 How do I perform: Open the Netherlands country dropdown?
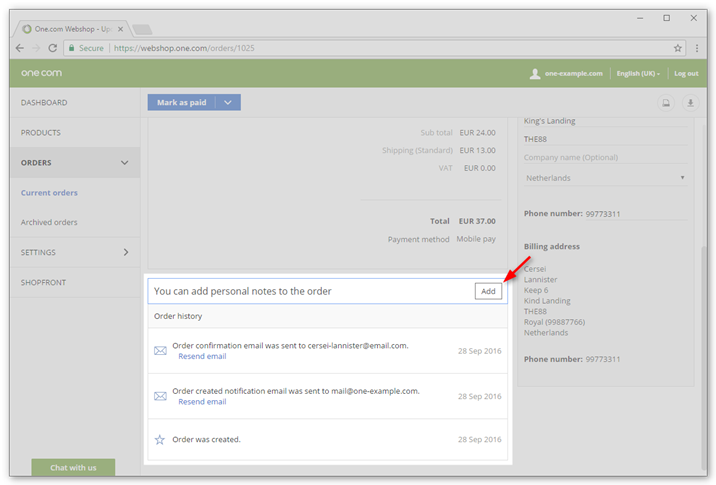coord(605,178)
